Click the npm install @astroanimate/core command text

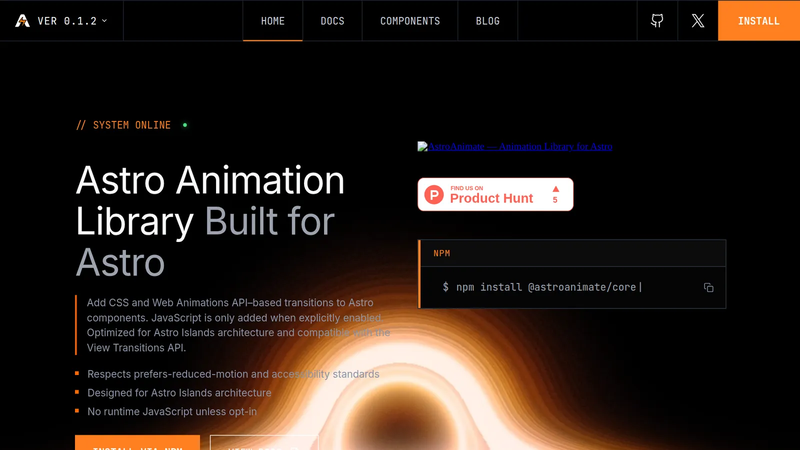546,287
